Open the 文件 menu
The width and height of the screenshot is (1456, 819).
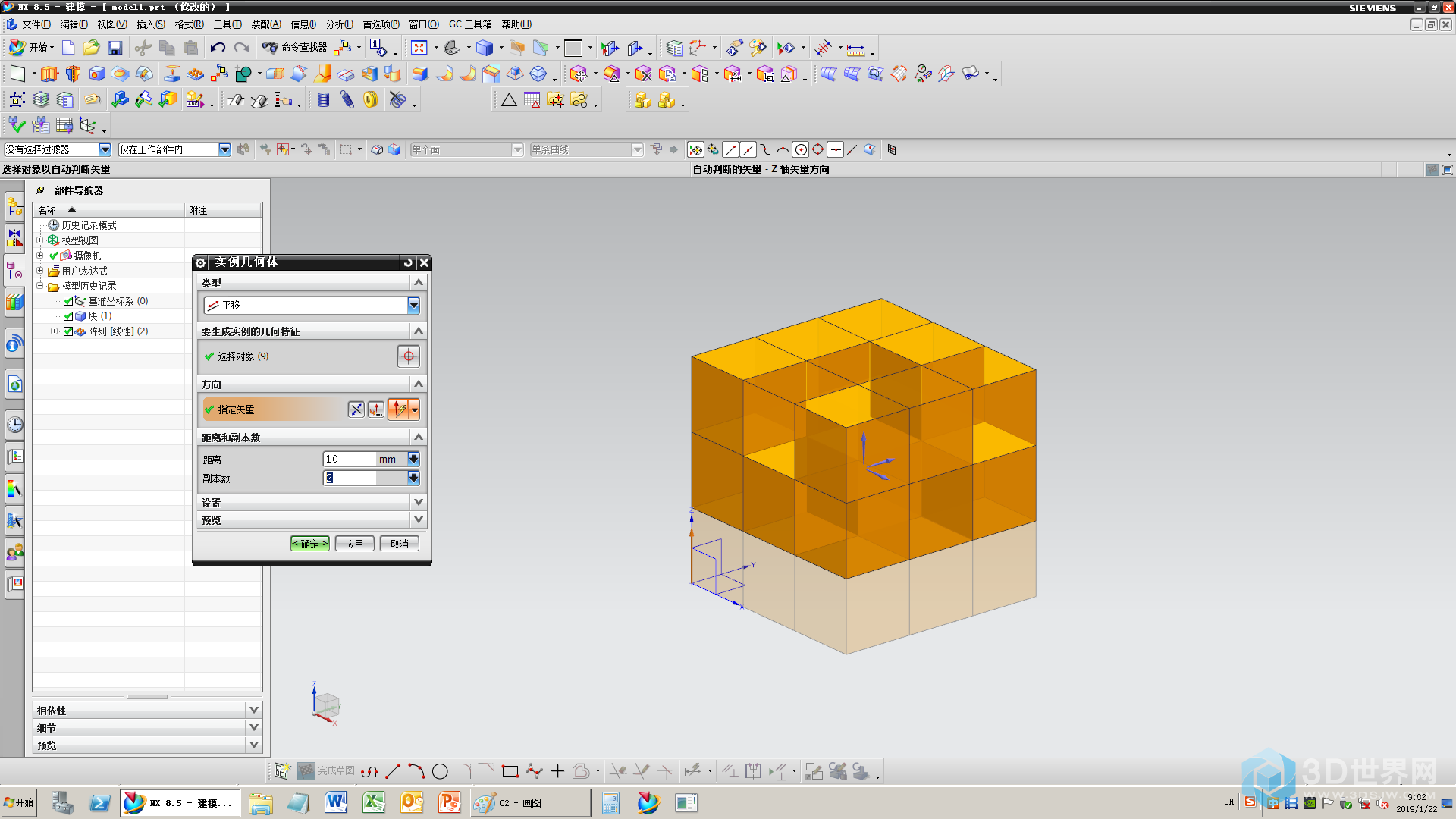tap(36, 24)
